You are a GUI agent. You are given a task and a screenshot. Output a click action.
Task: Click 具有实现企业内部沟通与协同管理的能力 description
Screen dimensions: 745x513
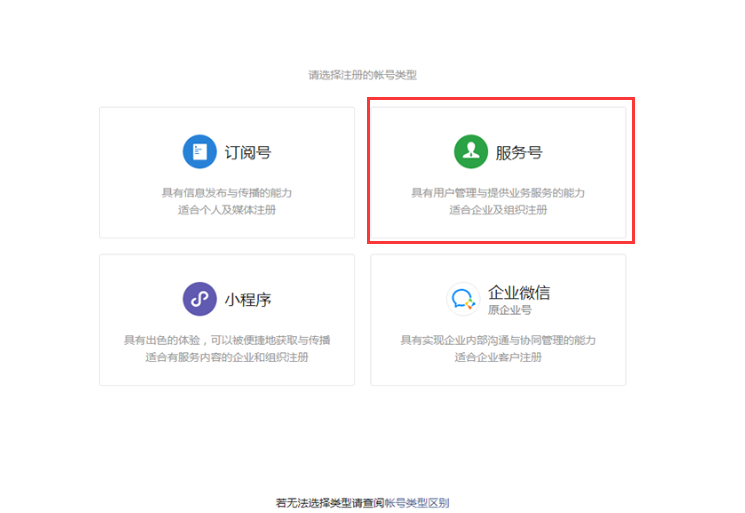[498, 340]
